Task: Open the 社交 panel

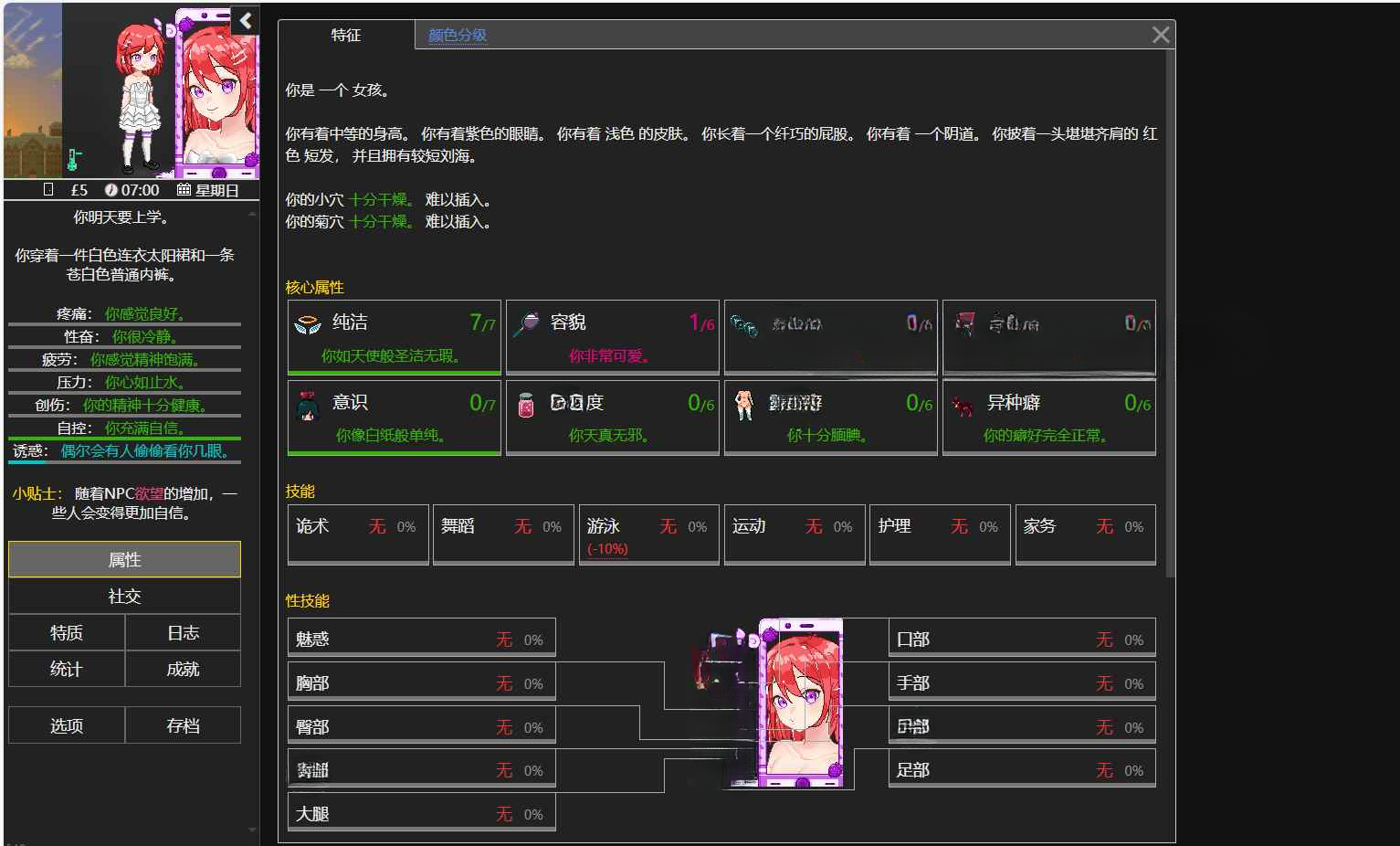Action: pos(124,596)
